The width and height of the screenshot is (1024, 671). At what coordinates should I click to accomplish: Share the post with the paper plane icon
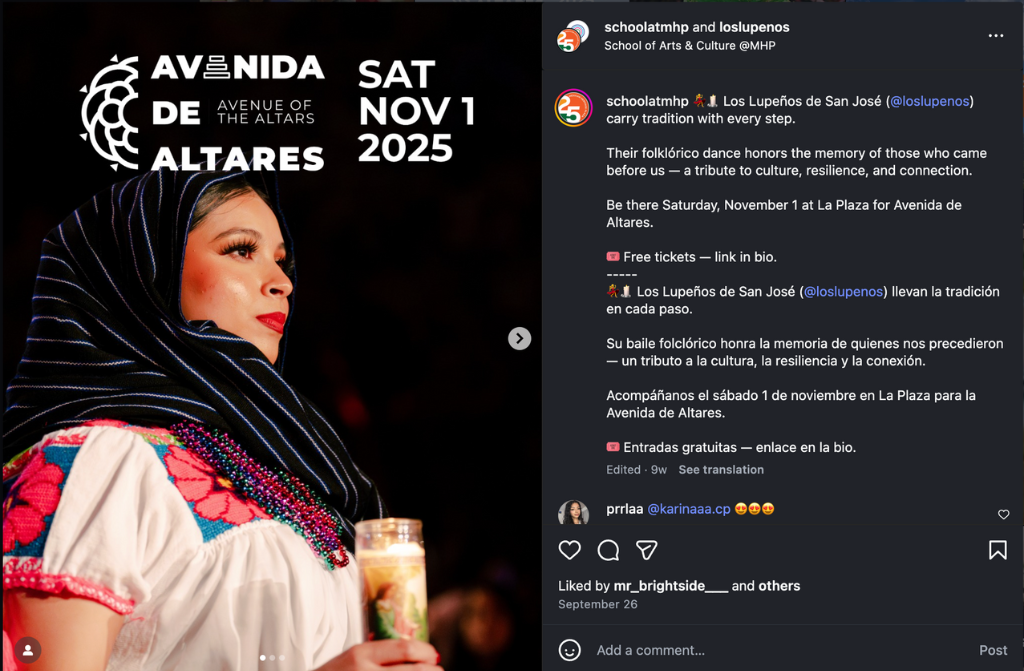[x=647, y=550]
